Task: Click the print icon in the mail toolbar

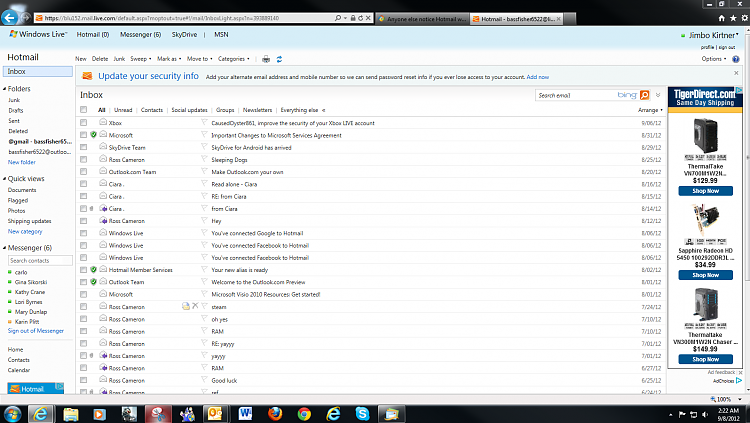Action: pyautogui.click(x=266, y=59)
